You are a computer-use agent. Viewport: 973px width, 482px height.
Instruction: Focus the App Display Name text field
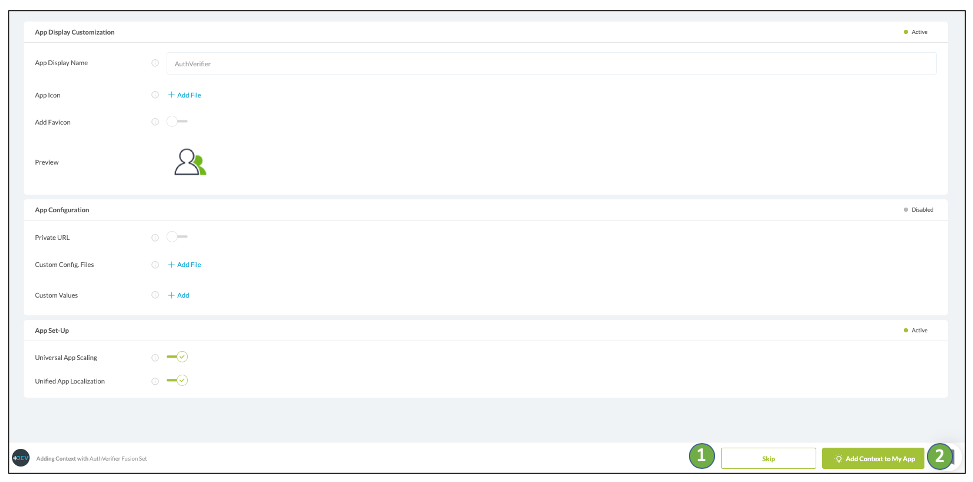[550, 63]
